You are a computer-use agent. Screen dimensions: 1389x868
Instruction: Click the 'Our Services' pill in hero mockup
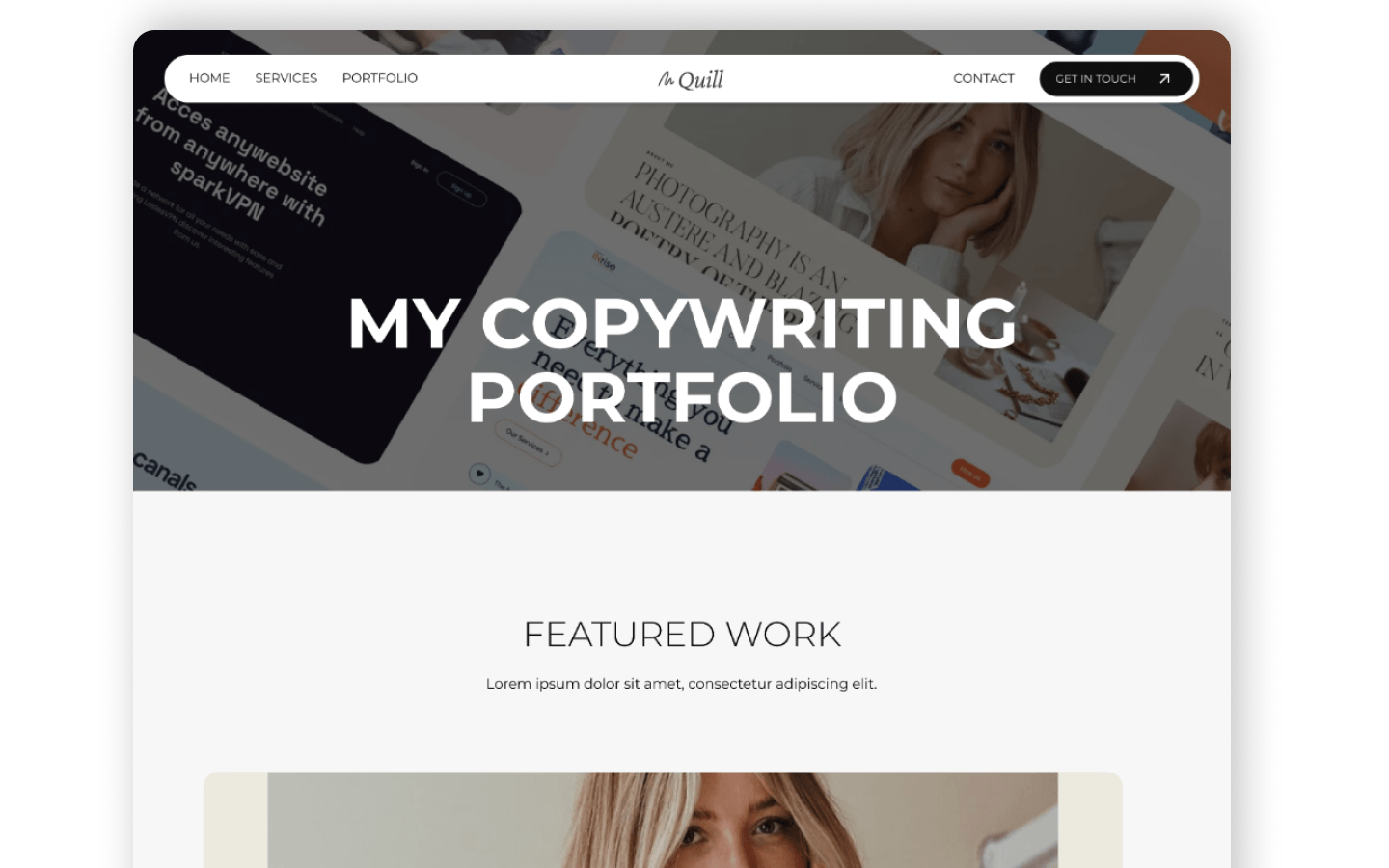529,443
